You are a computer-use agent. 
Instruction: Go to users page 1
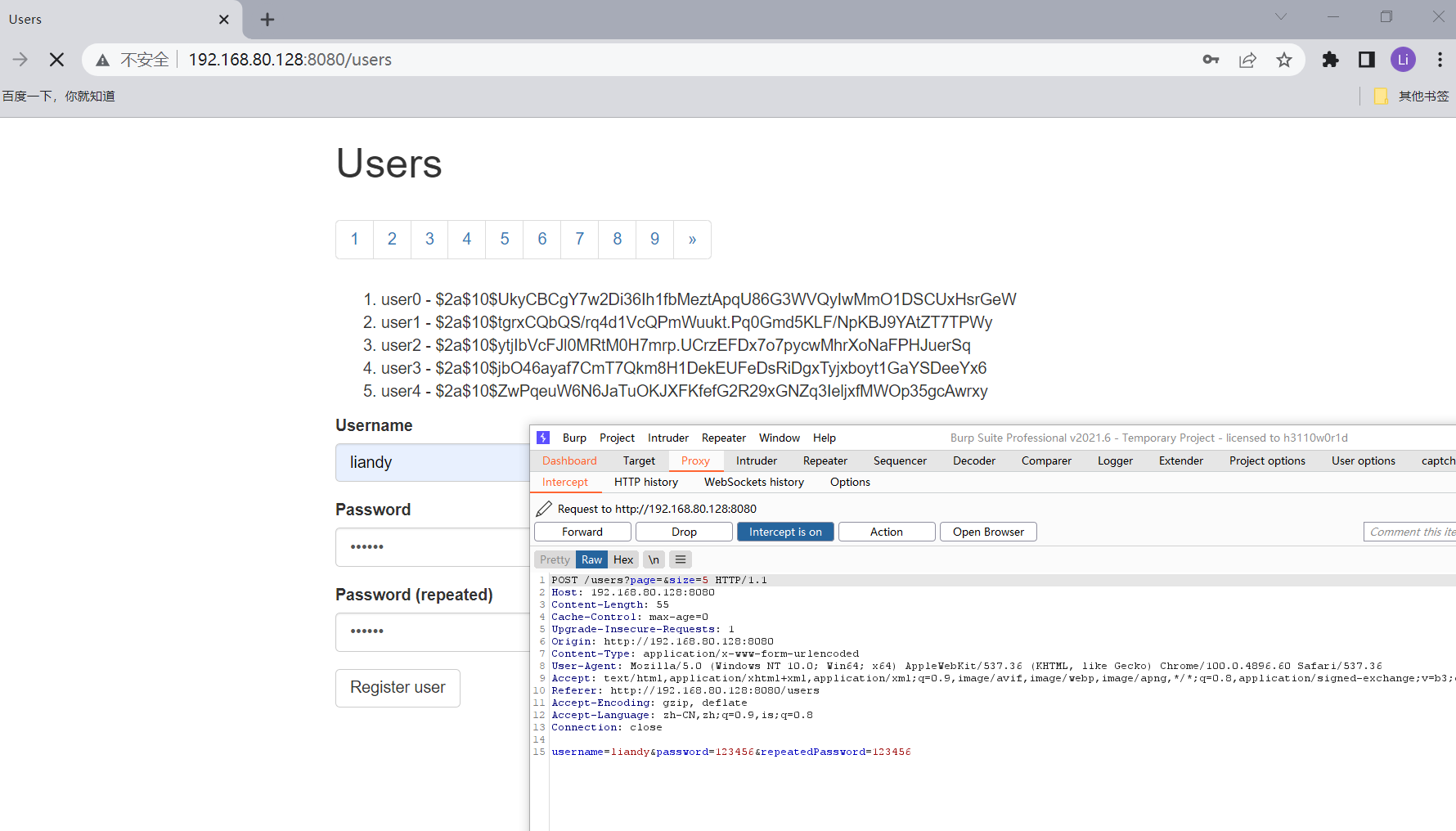click(x=355, y=239)
